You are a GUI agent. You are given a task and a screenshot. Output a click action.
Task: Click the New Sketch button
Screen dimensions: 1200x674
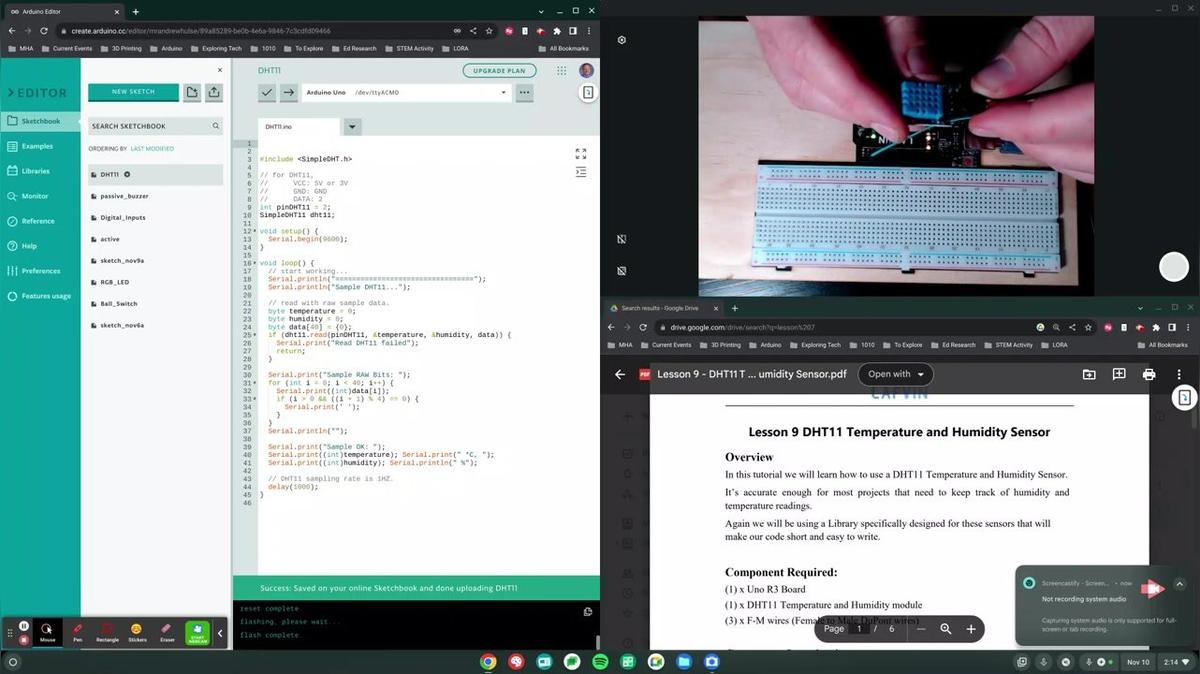click(133, 92)
